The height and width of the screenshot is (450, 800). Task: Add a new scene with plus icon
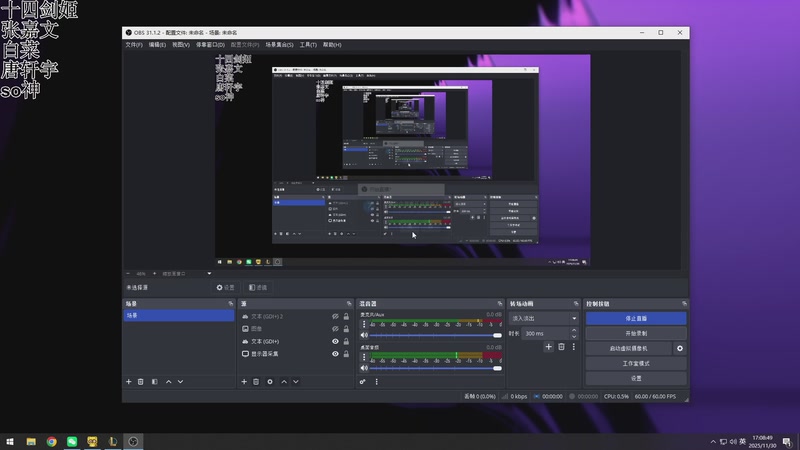click(x=129, y=382)
